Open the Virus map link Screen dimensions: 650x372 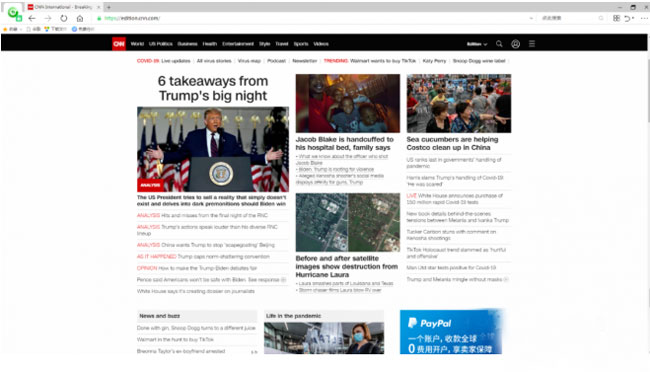(x=249, y=61)
